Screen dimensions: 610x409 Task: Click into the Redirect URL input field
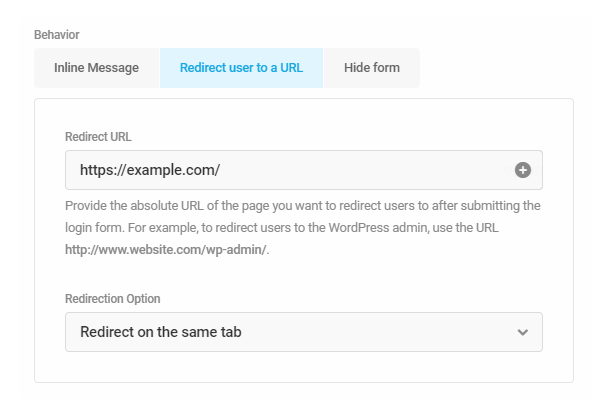coord(304,170)
